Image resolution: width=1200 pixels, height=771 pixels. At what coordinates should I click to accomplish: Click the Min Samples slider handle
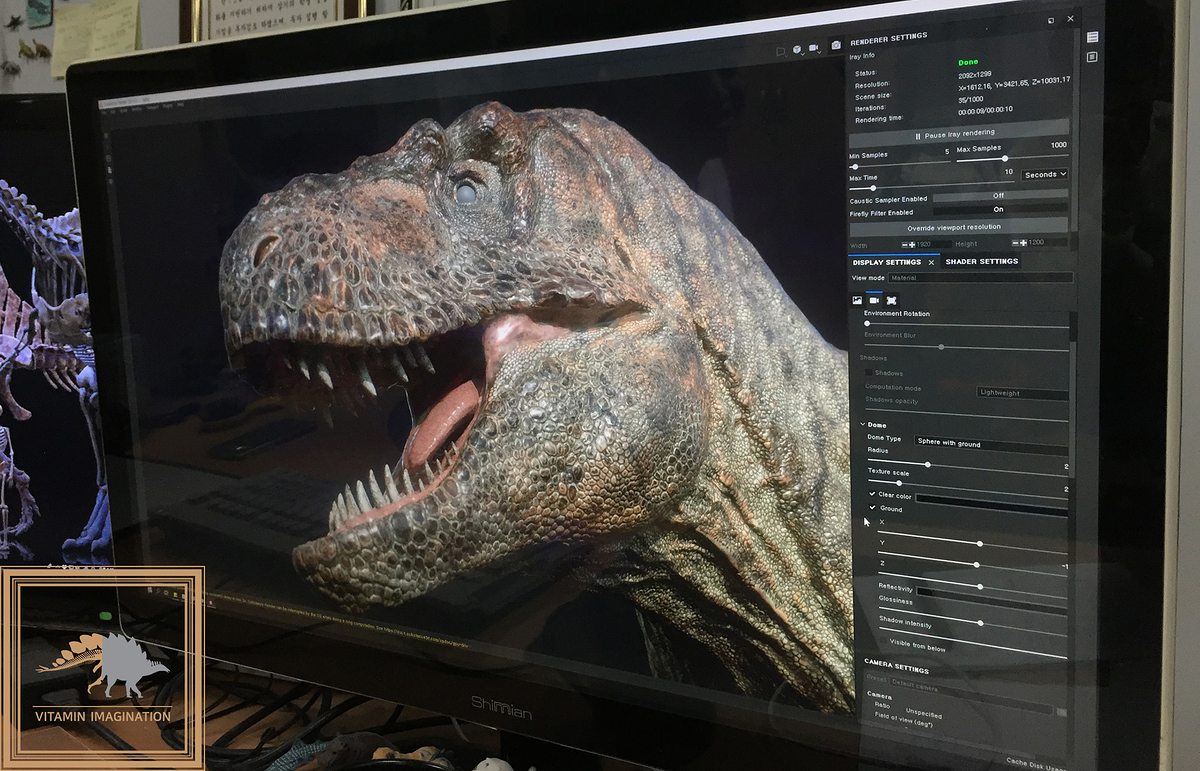point(854,167)
